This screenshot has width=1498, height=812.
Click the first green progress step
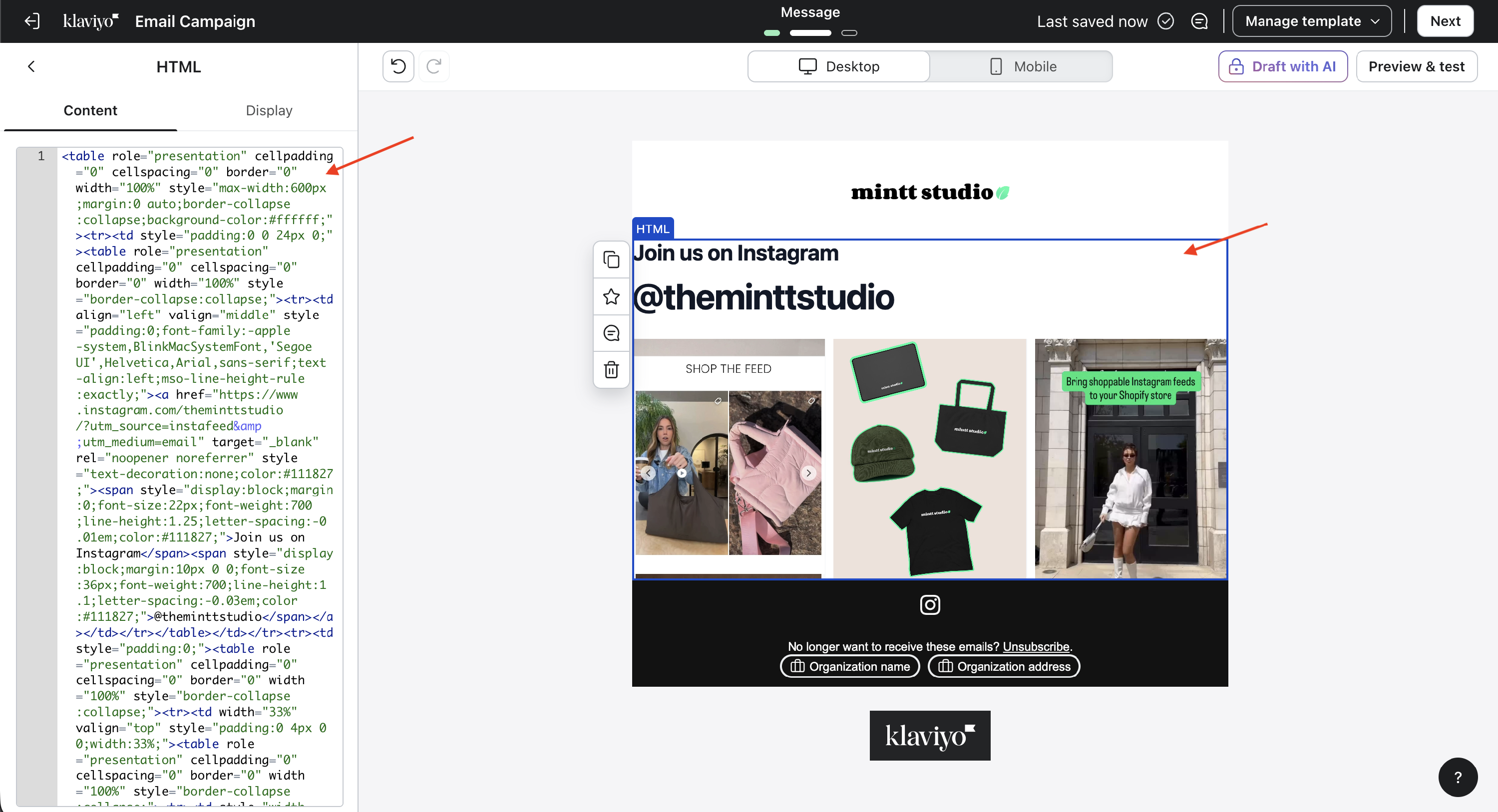click(x=771, y=33)
